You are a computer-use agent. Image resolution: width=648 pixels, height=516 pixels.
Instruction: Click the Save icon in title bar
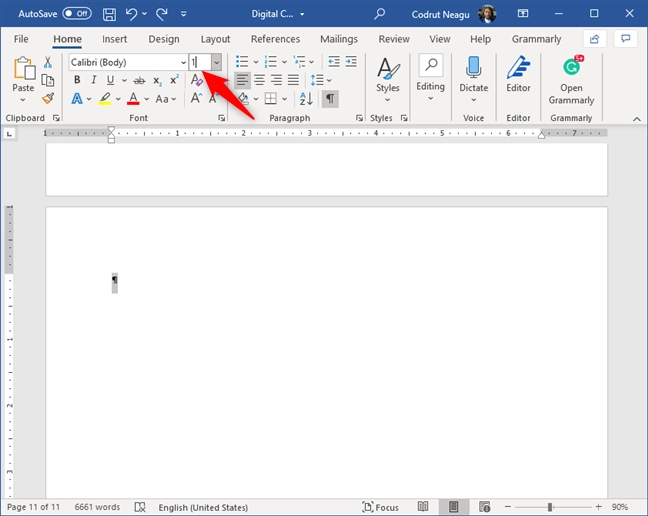click(109, 14)
